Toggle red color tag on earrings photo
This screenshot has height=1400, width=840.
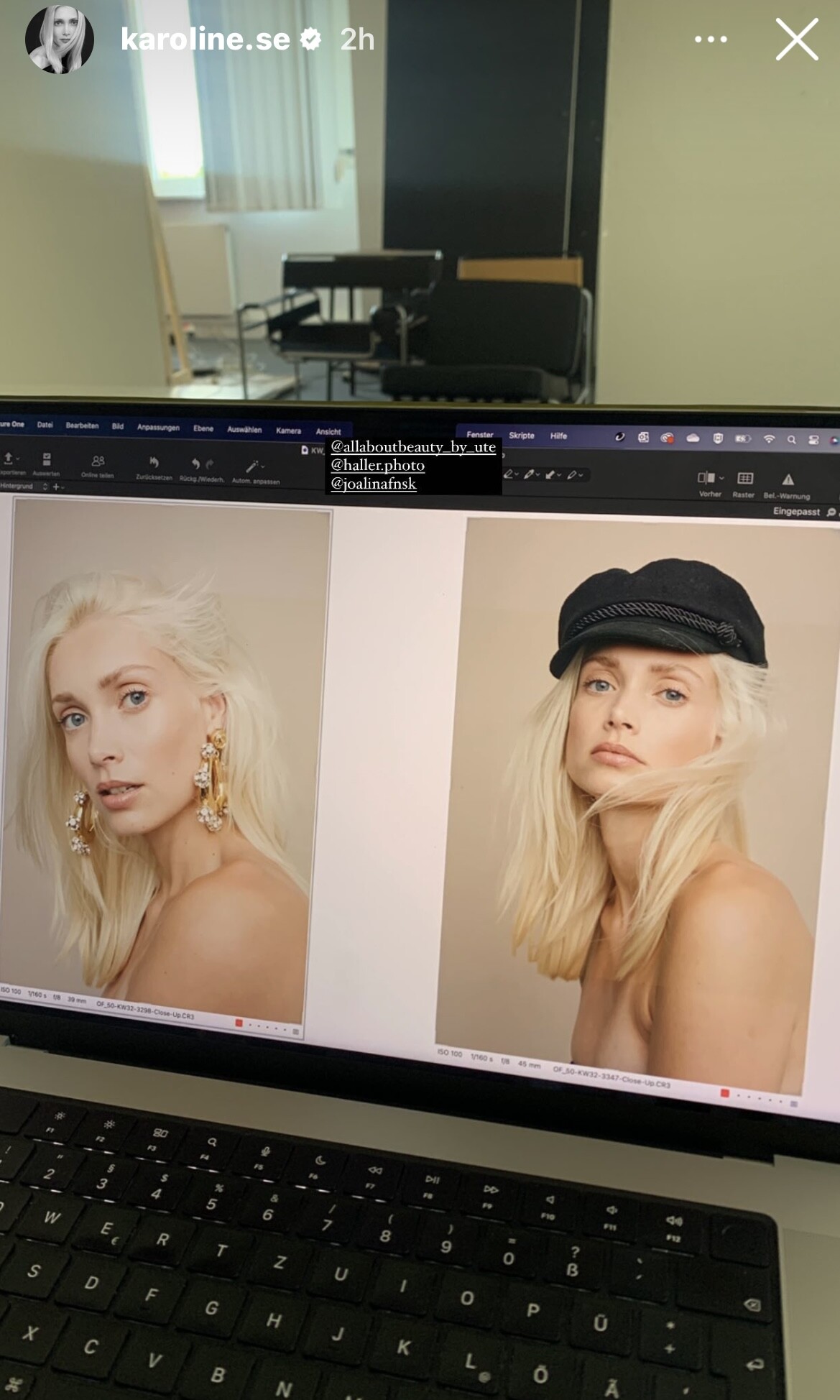pyautogui.click(x=239, y=1023)
